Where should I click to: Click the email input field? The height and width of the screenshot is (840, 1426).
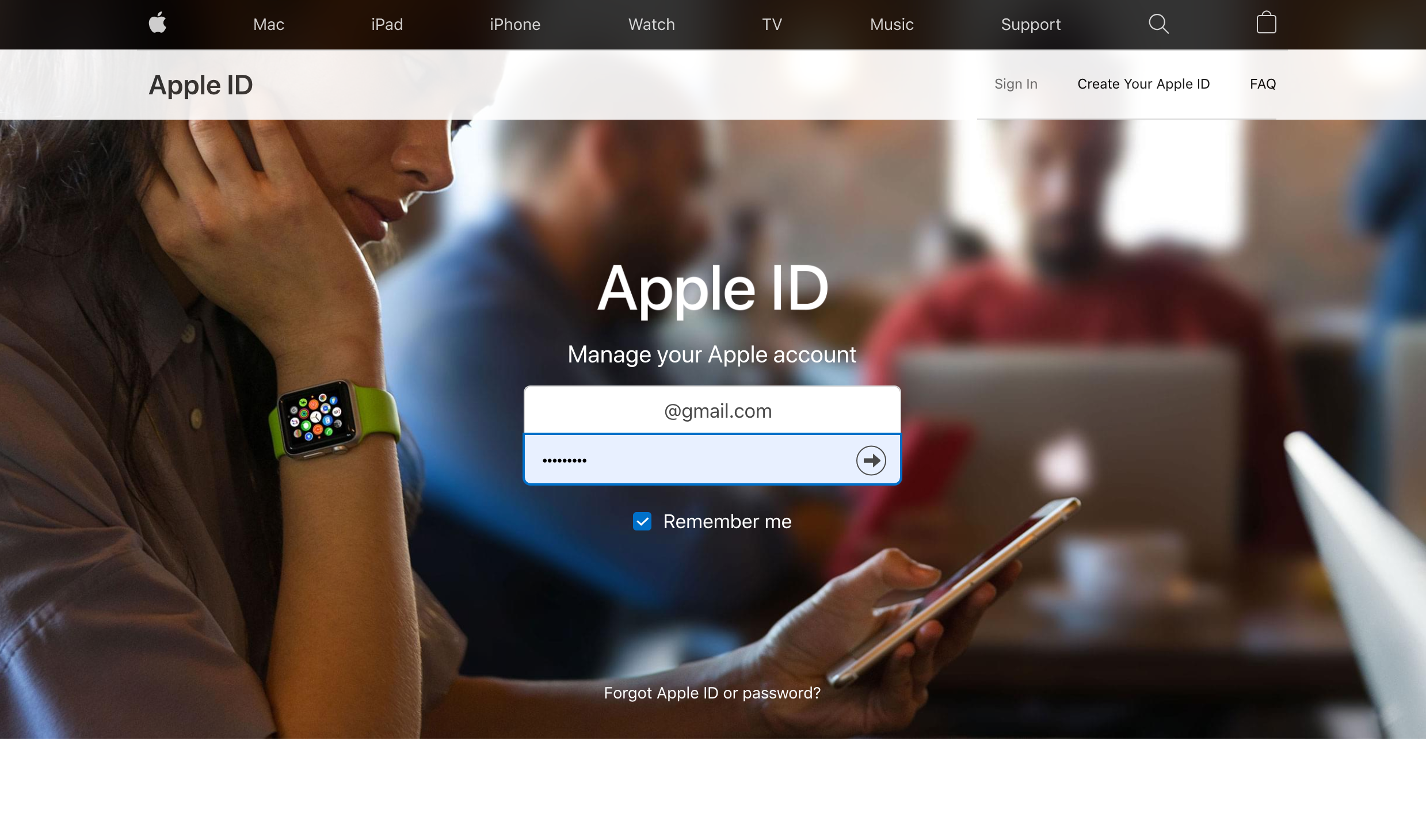(712, 410)
